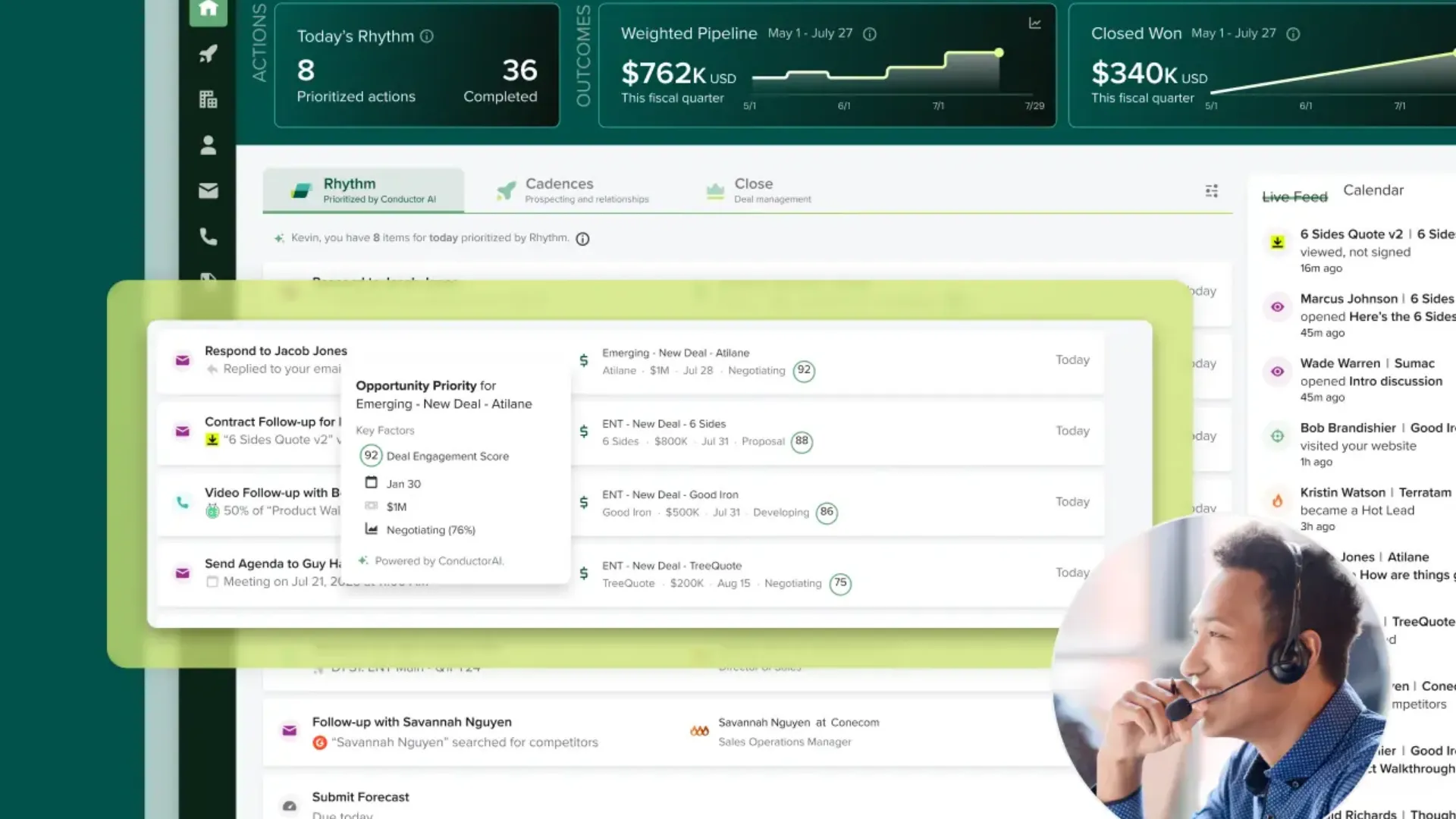Click info icon next to Today's Rhythm

(427, 36)
